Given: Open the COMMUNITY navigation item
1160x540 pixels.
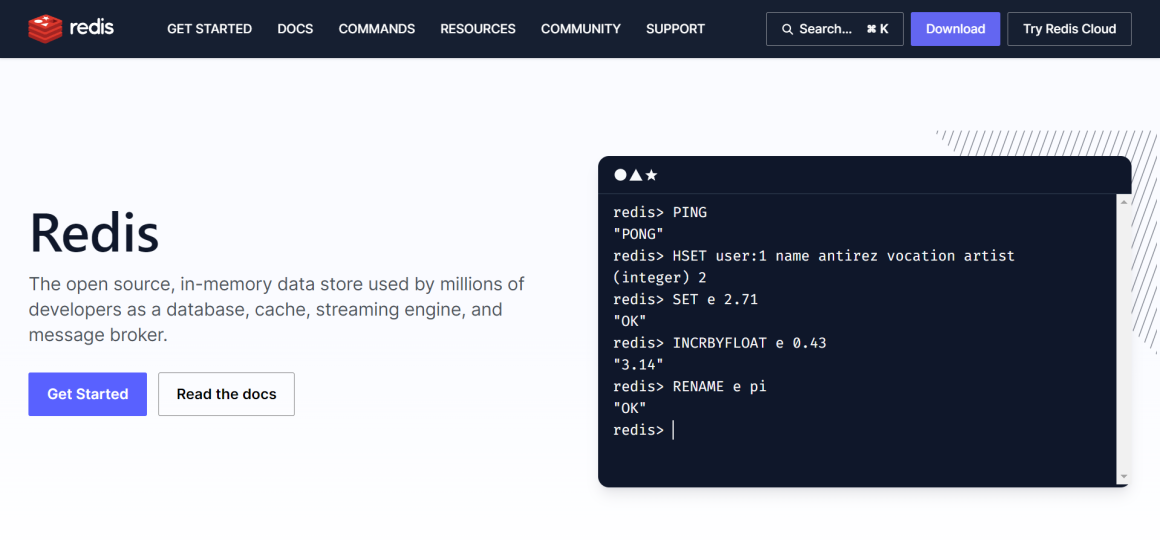Looking at the screenshot, I should (581, 29).
